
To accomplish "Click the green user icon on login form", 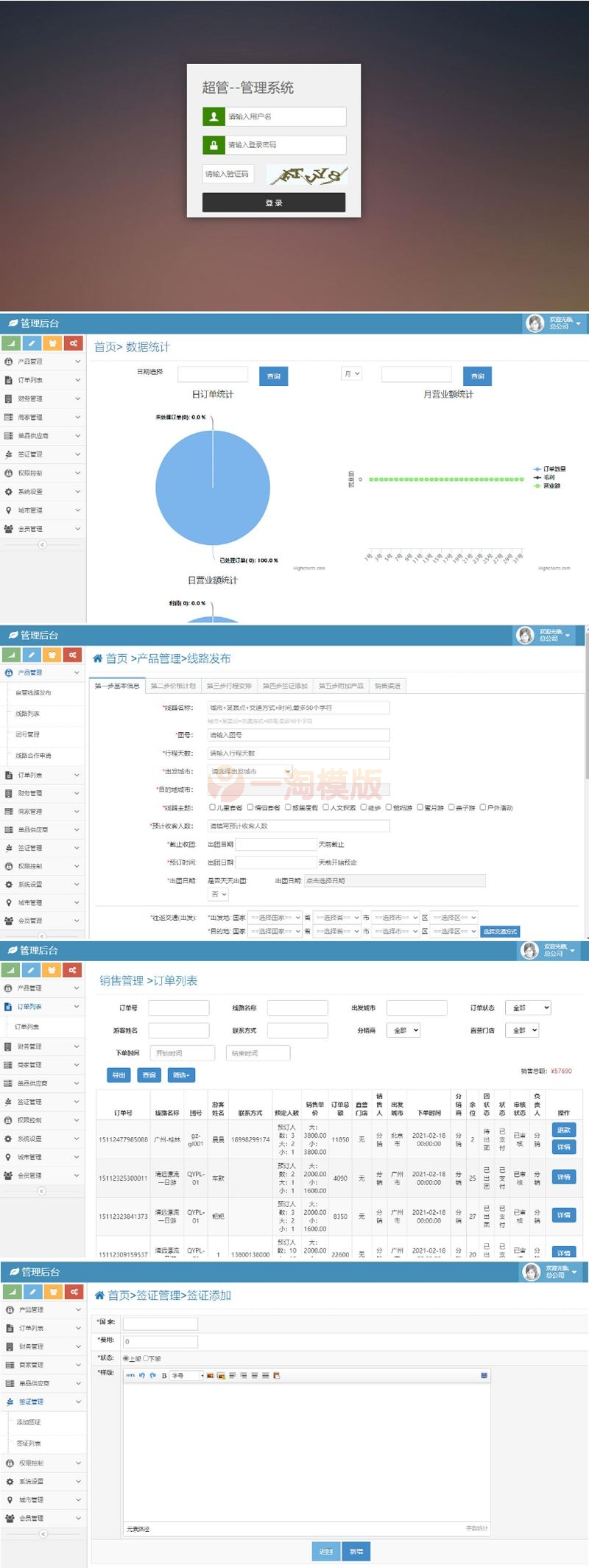I will click(x=214, y=116).
